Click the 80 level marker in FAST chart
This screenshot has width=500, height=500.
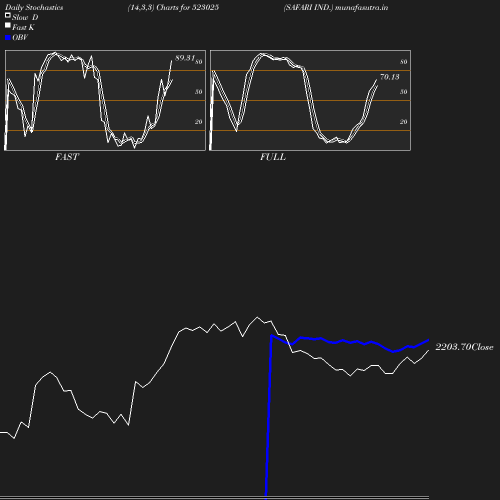tap(199, 62)
